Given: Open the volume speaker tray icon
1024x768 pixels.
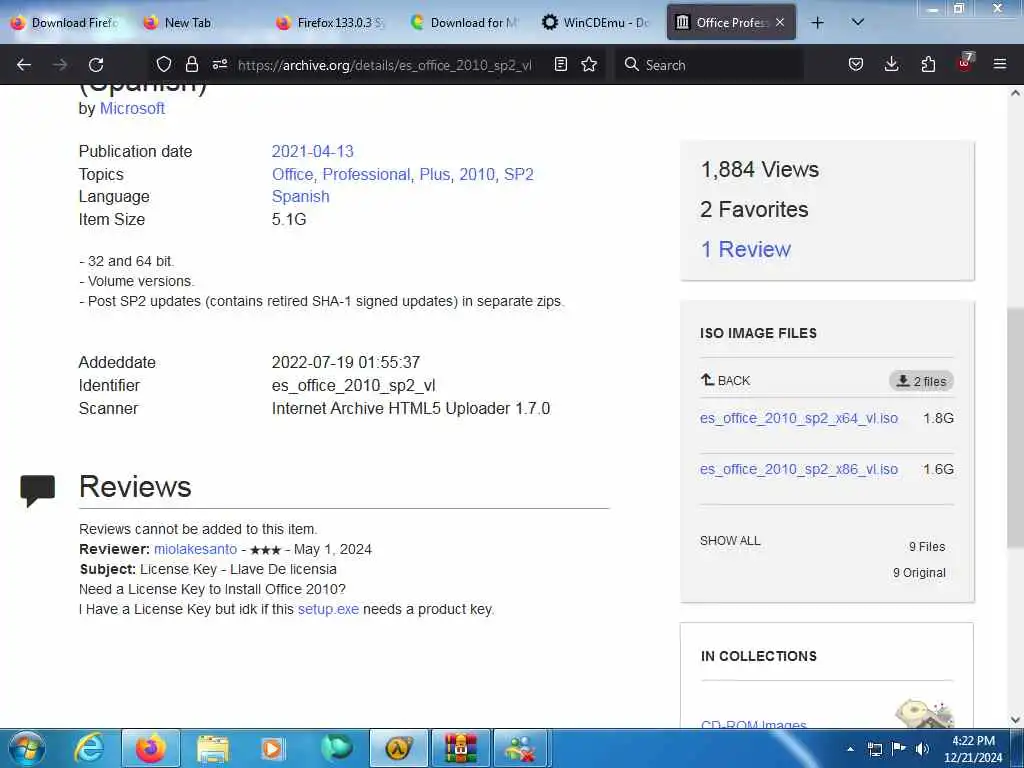Looking at the screenshot, I should tap(922, 749).
